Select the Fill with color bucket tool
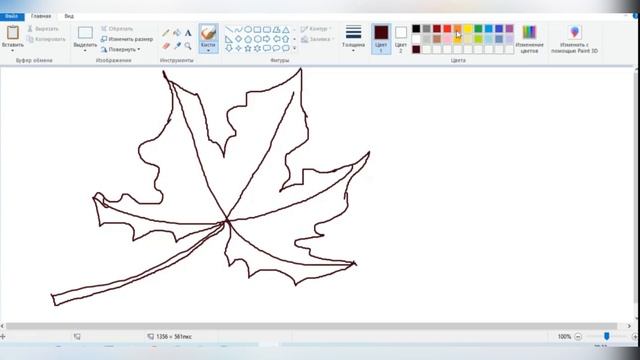Viewport: 640px width, 360px height. click(x=177, y=33)
